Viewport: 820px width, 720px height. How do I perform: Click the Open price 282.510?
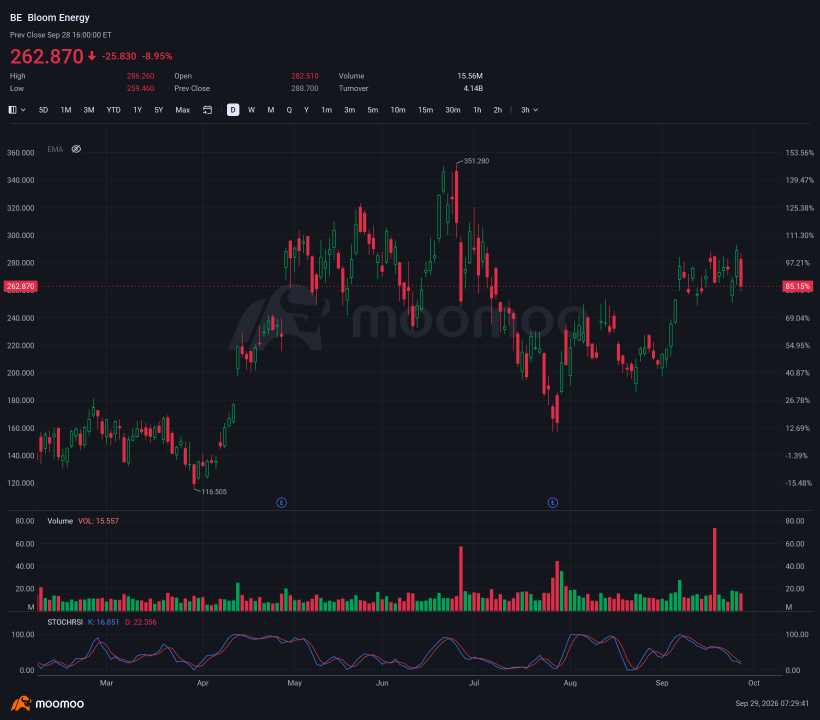coord(305,76)
